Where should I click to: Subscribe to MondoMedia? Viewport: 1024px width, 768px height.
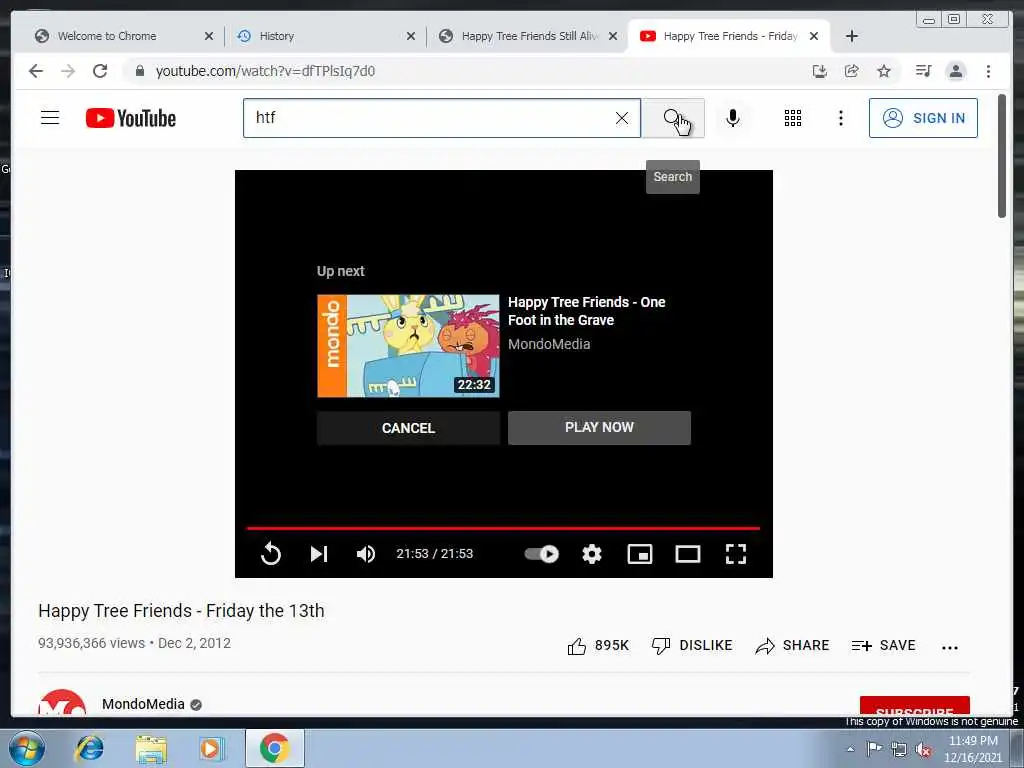[x=914, y=706]
